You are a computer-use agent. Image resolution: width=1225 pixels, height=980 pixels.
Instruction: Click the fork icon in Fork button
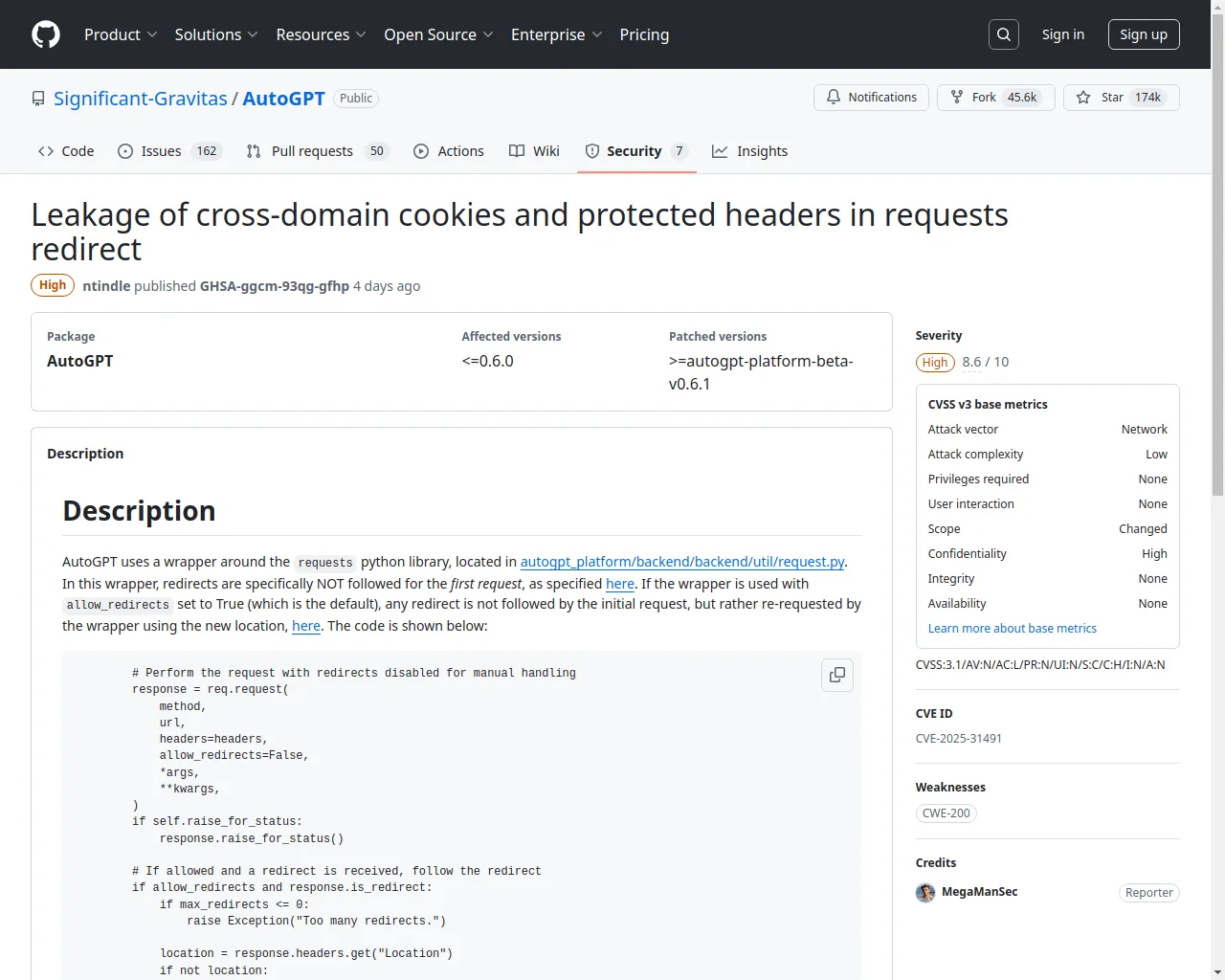tap(957, 98)
